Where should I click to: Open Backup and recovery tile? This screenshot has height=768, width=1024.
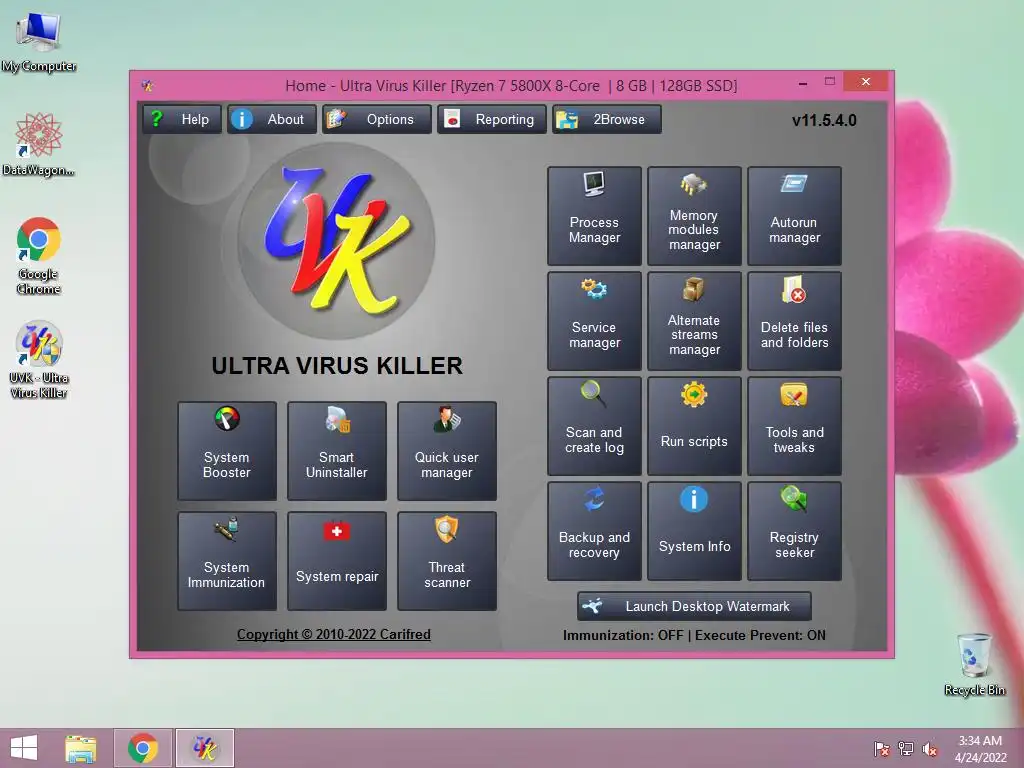pos(594,532)
